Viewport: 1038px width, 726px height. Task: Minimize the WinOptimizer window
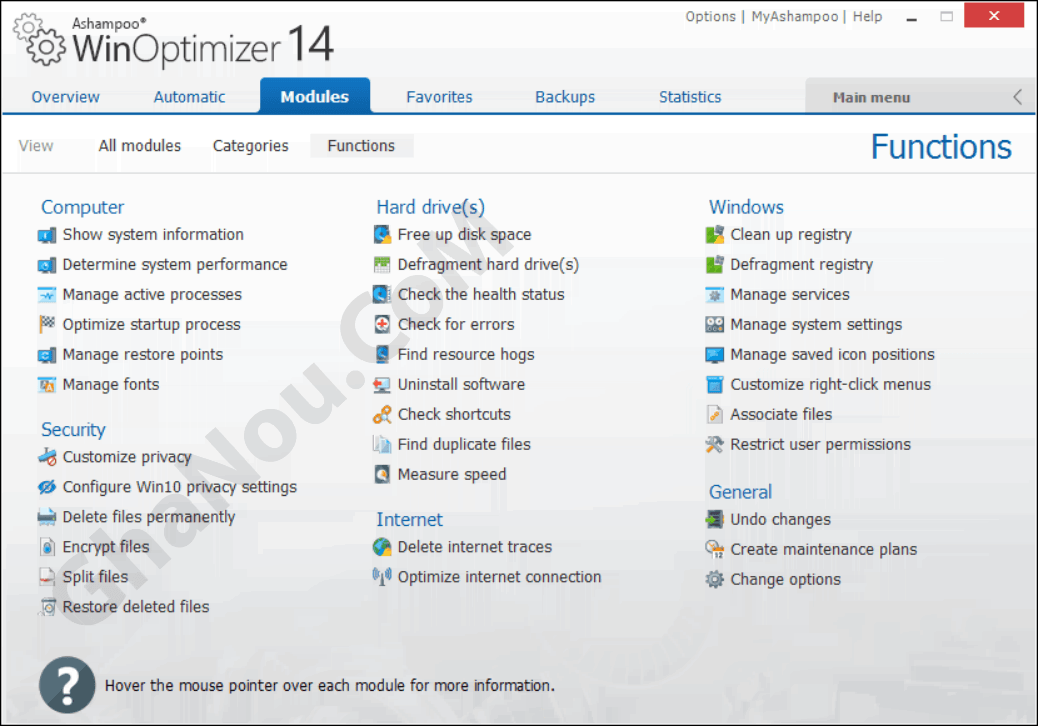(x=912, y=17)
